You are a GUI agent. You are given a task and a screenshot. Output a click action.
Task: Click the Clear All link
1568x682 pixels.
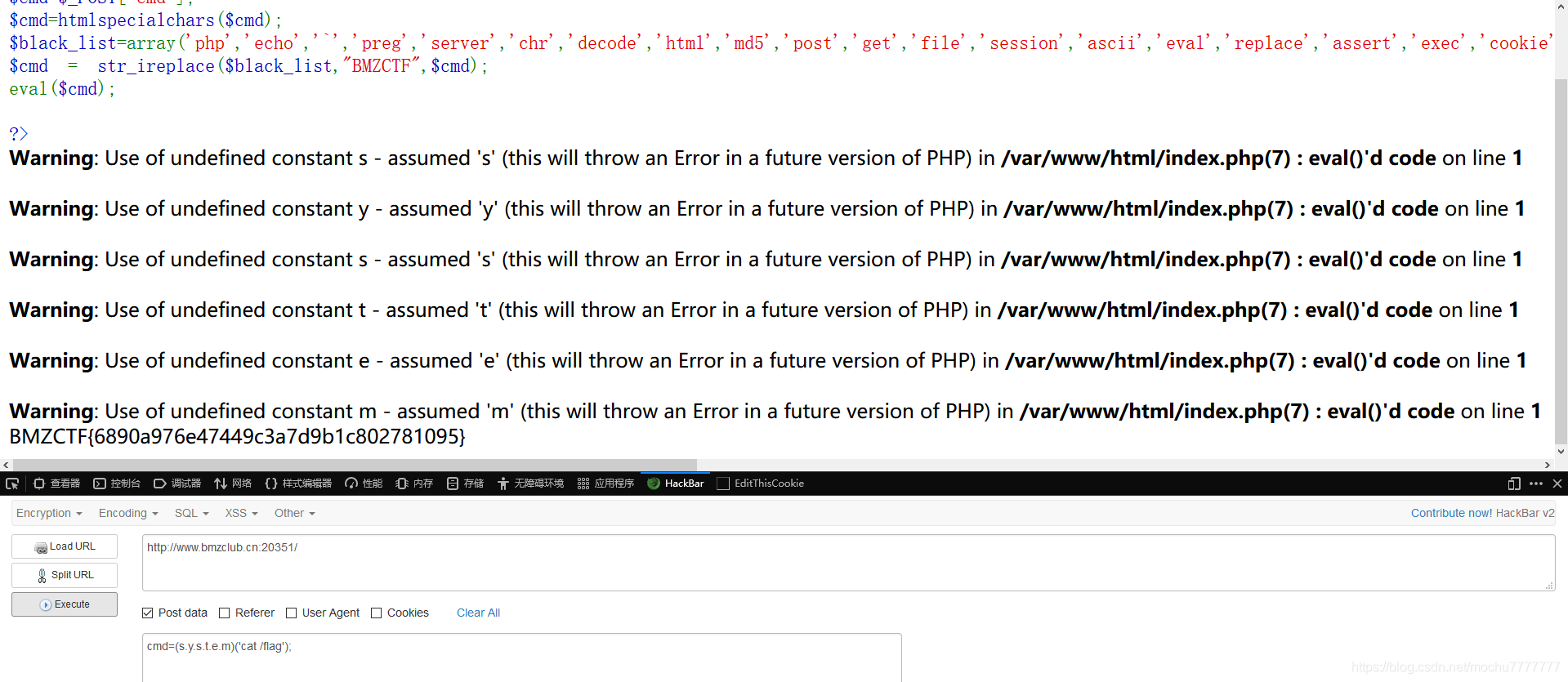click(478, 613)
